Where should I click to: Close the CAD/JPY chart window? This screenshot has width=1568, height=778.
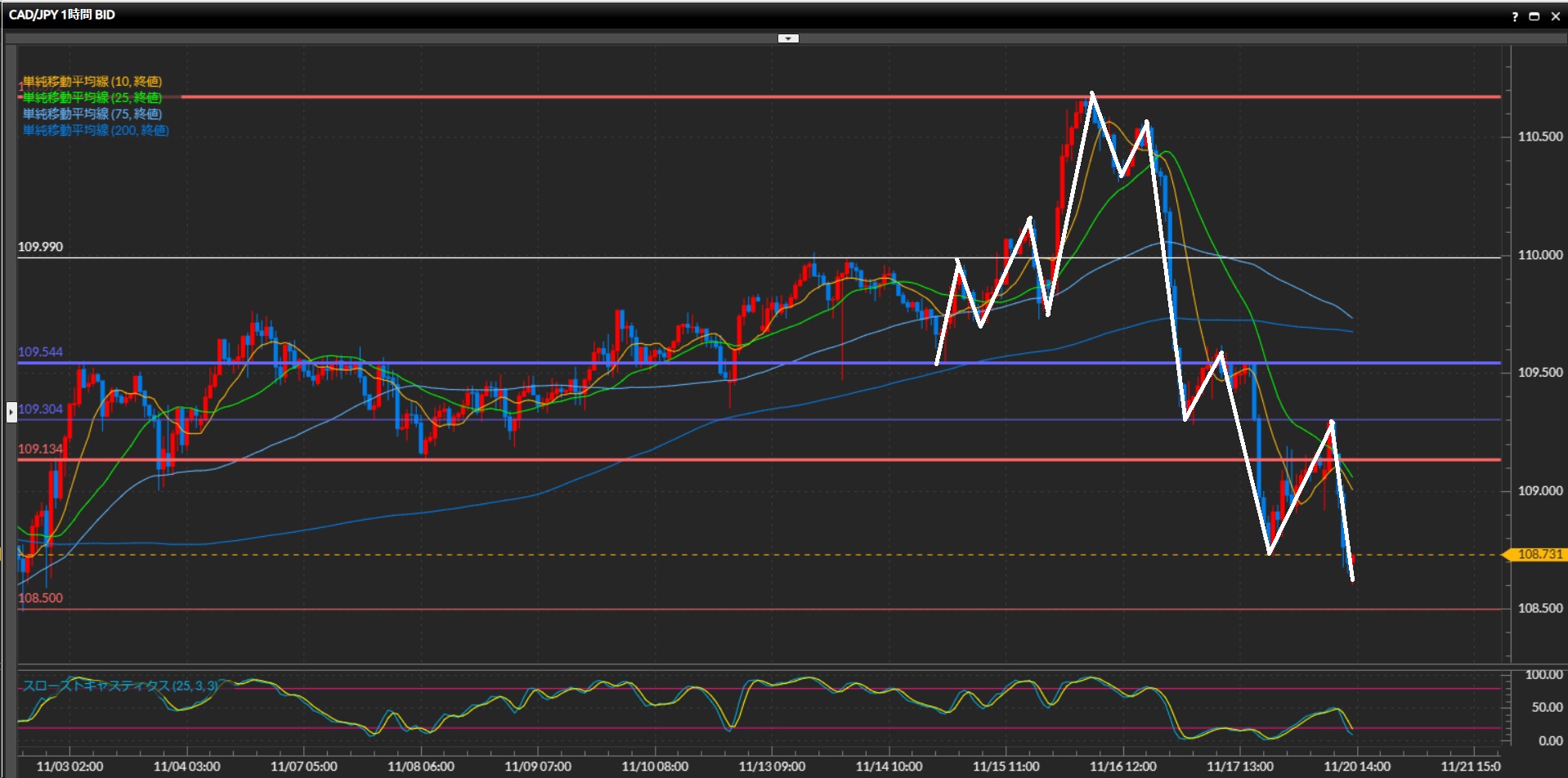coord(1555,16)
